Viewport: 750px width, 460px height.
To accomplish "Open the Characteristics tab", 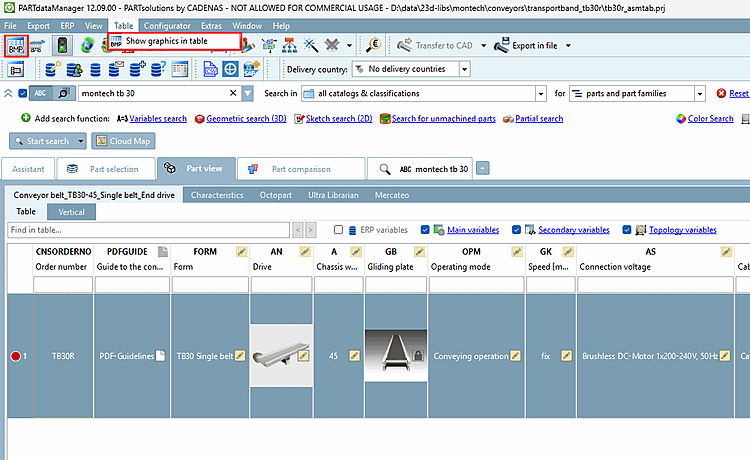I will click(x=217, y=195).
